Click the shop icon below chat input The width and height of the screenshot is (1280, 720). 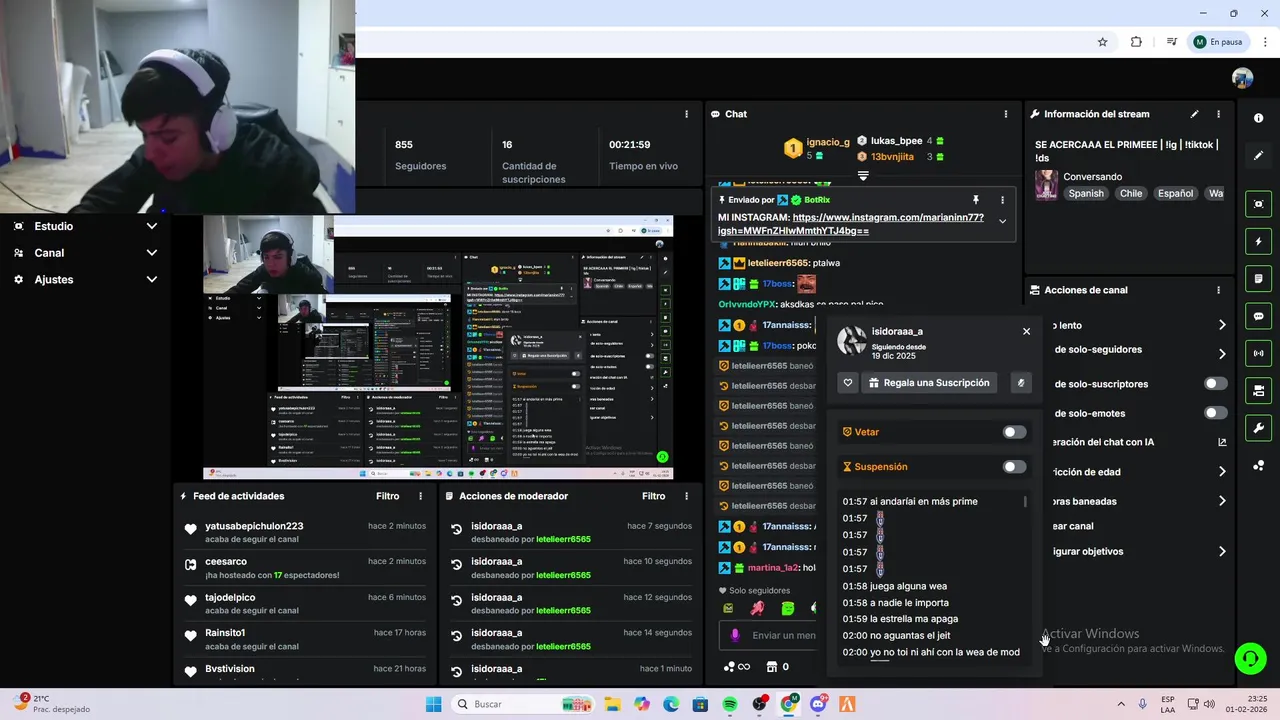click(x=771, y=667)
